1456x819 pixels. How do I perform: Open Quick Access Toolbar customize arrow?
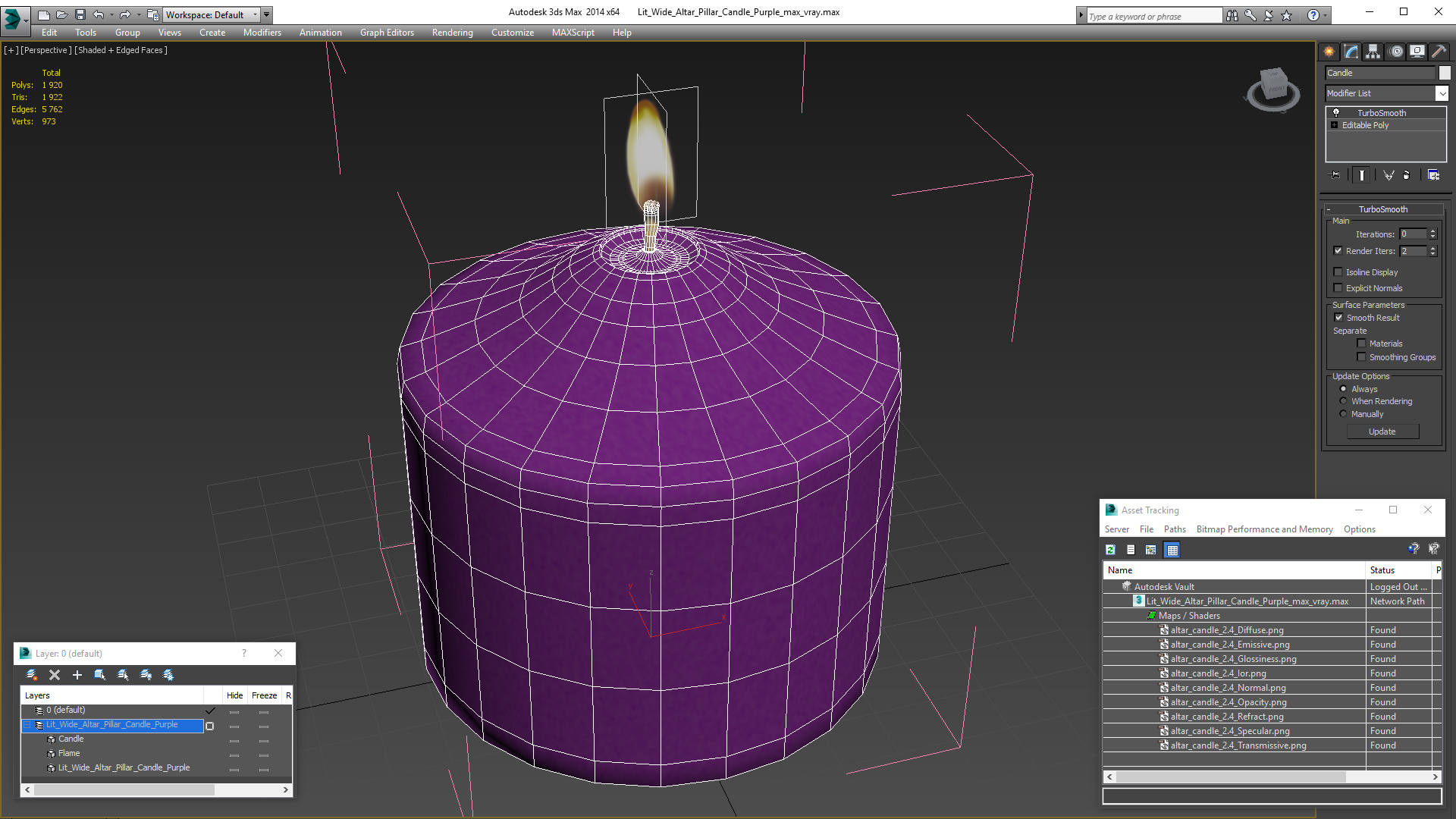coord(266,14)
